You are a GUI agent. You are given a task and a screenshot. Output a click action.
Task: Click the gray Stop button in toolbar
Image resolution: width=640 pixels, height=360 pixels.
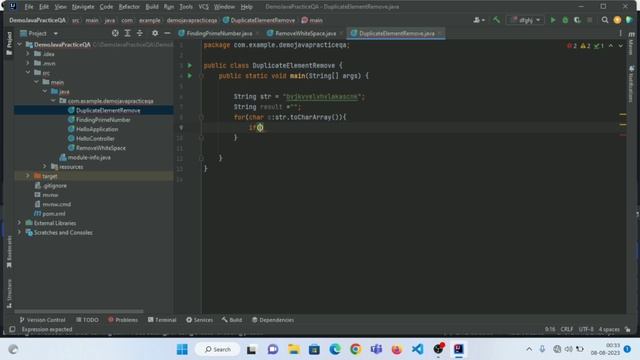[x=589, y=20]
